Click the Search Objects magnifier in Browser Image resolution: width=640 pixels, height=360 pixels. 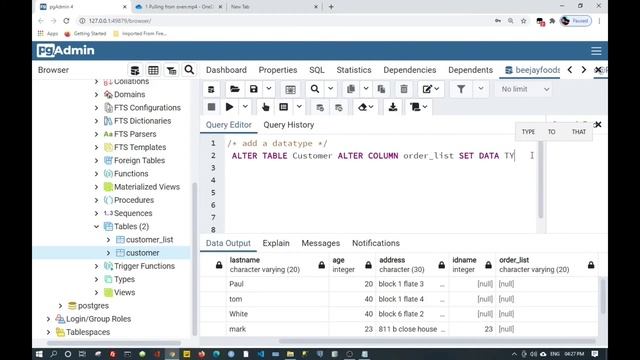(x=189, y=70)
